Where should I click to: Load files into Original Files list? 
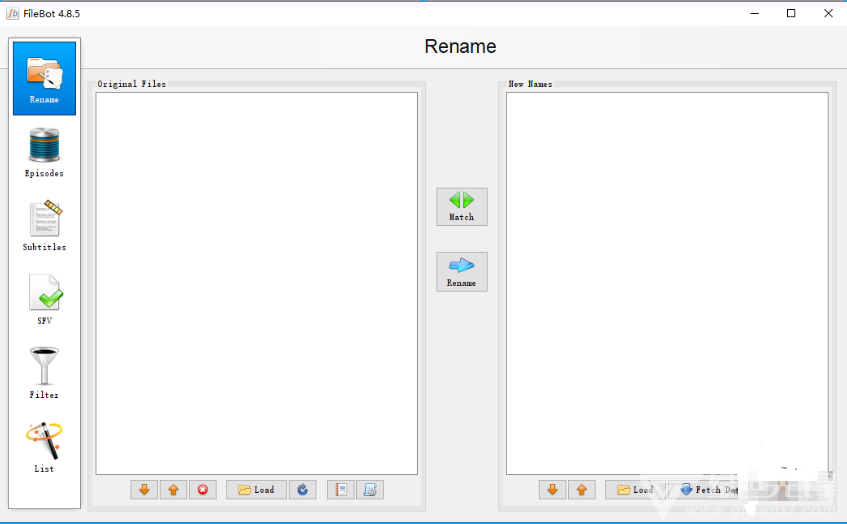tap(256, 490)
